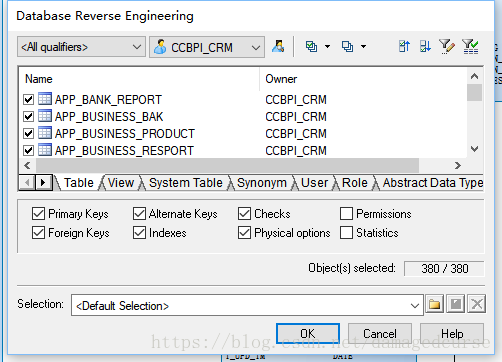502x362 pixels.
Task: Click the Select All toolbar icon
Action: 312,46
